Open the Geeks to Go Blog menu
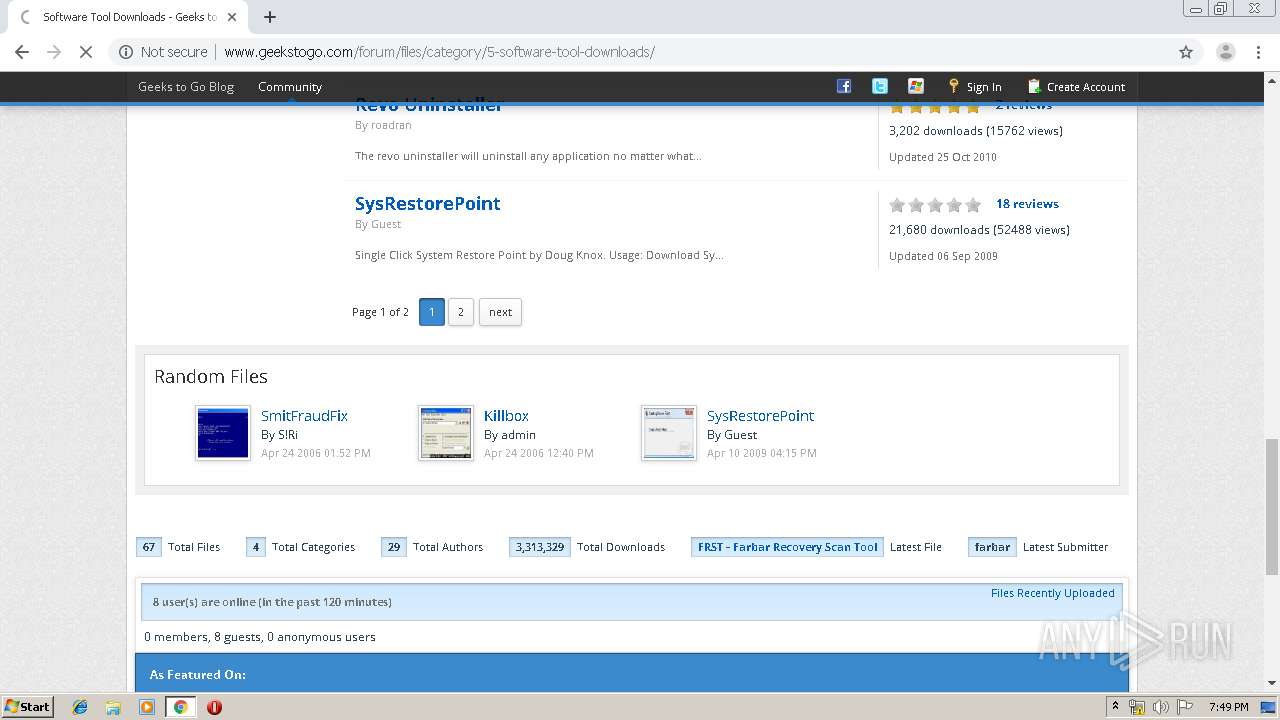This screenshot has height=720, width=1280. (186, 87)
